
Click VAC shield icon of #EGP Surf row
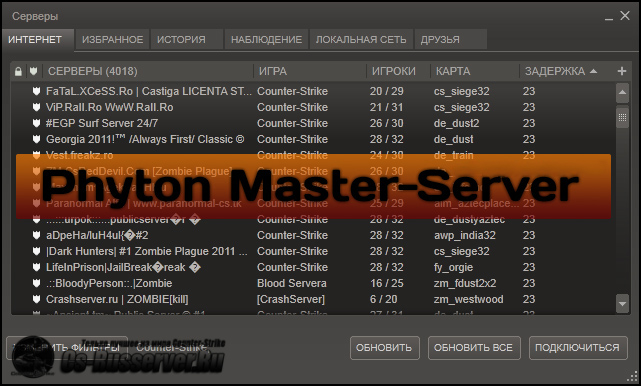click(x=36, y=123)
